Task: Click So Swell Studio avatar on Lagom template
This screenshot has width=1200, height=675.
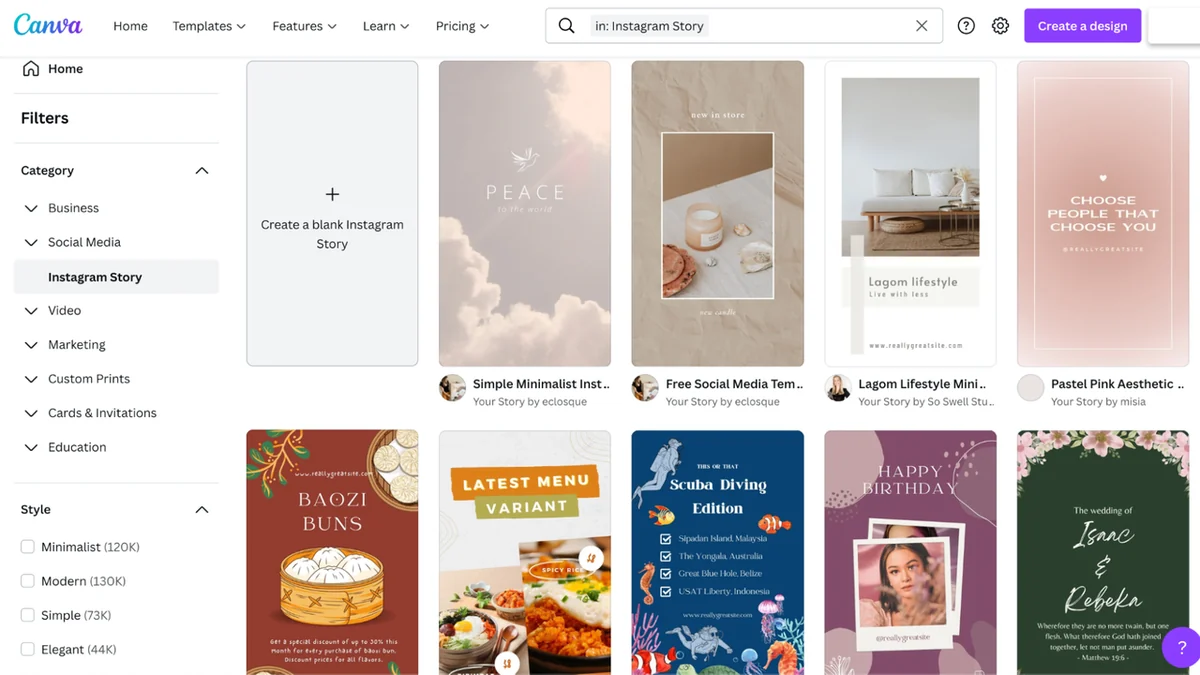Action: pyautogui.click(x=838, y=388)
